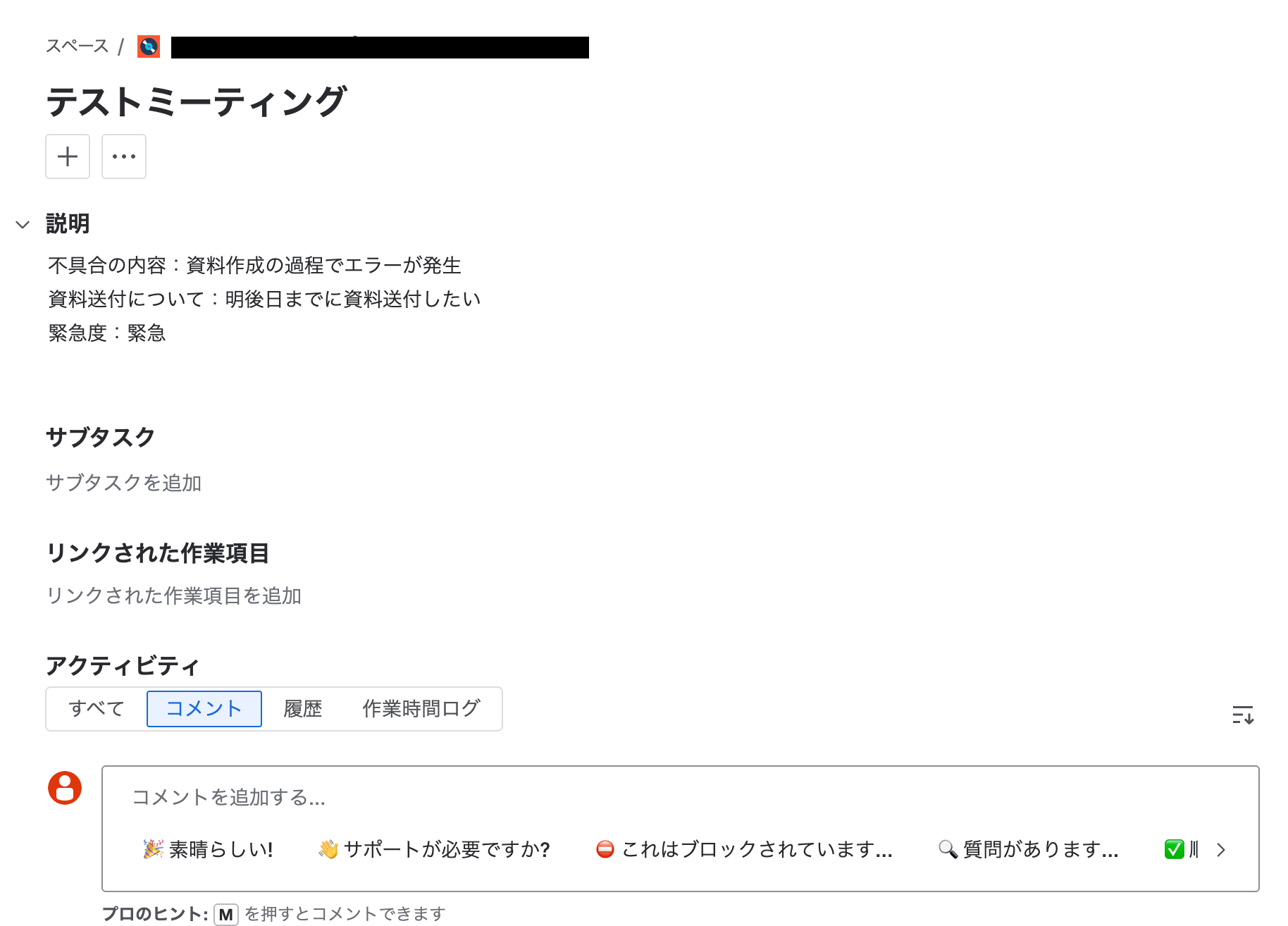Viewport: 1288px width, 926px height.
Task: Select the コメント activity tab
Action: (204, 709)
